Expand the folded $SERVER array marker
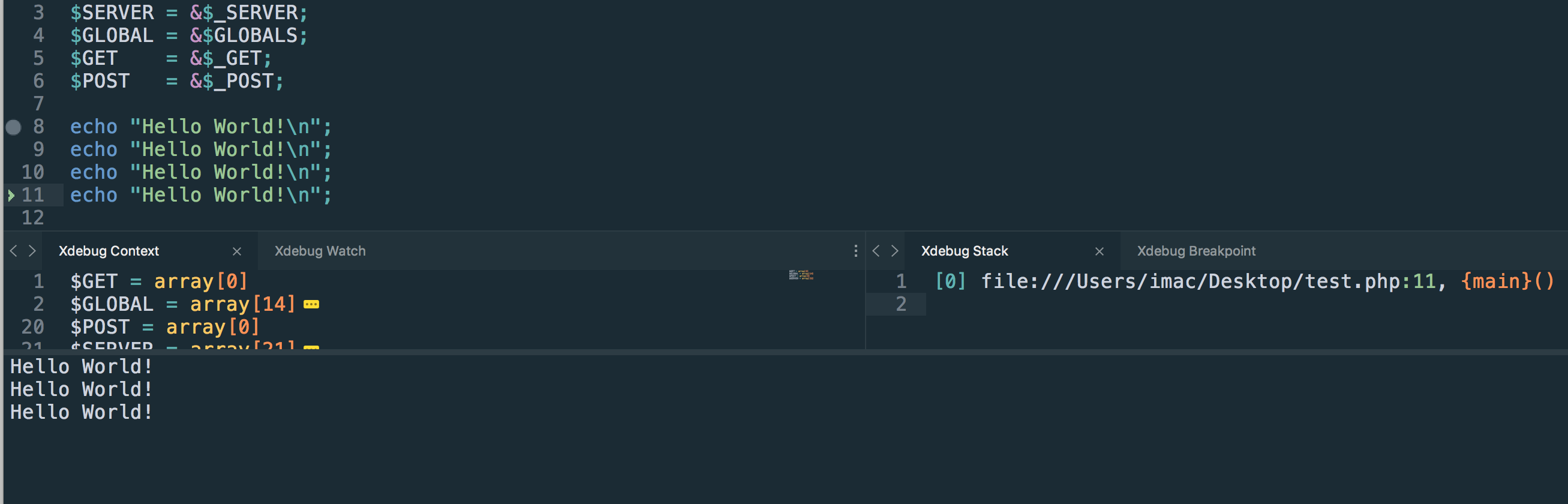Image resolution: width=1568 pixels, height=504 pixels. [x=311, y=347]
